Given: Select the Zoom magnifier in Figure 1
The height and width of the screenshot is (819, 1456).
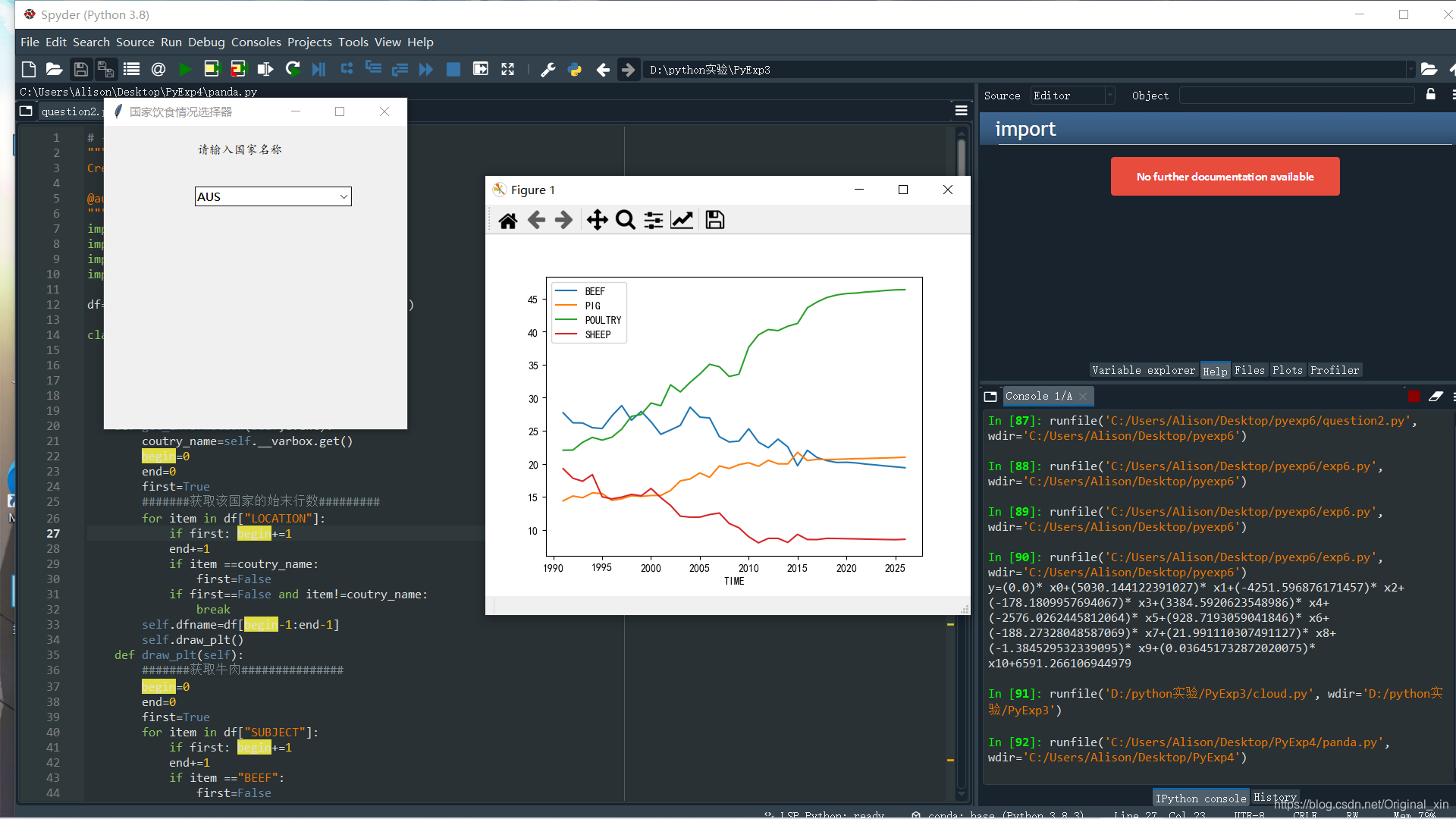Looking at the screenshot, I should tap(626, 220).
